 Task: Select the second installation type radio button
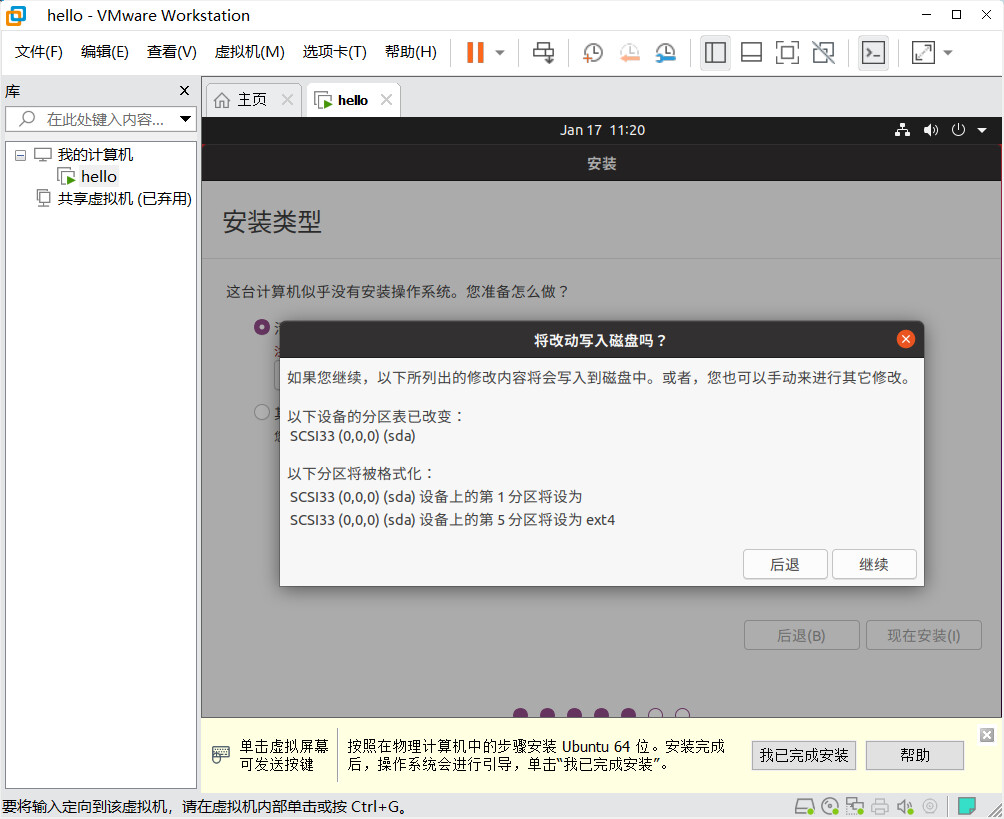tap(261, 412)
